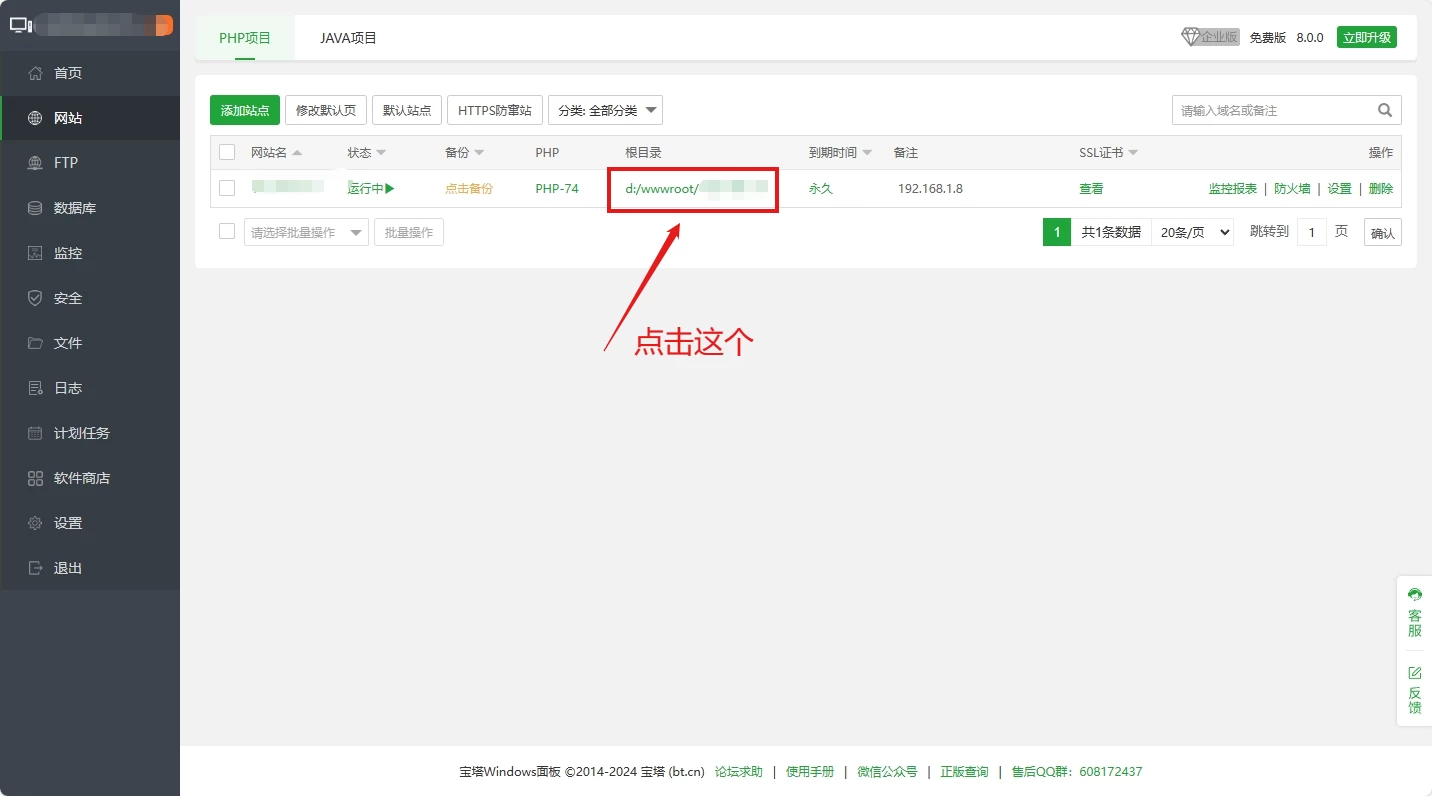Click the security shield icon
This screenshot has height=796, width=1432.
36,298
